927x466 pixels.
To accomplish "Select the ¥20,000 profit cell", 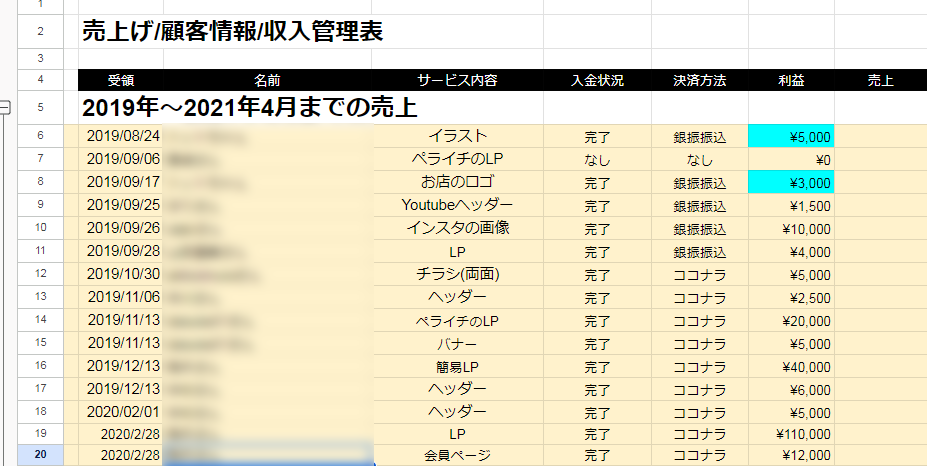I will [x=791, y=321].
